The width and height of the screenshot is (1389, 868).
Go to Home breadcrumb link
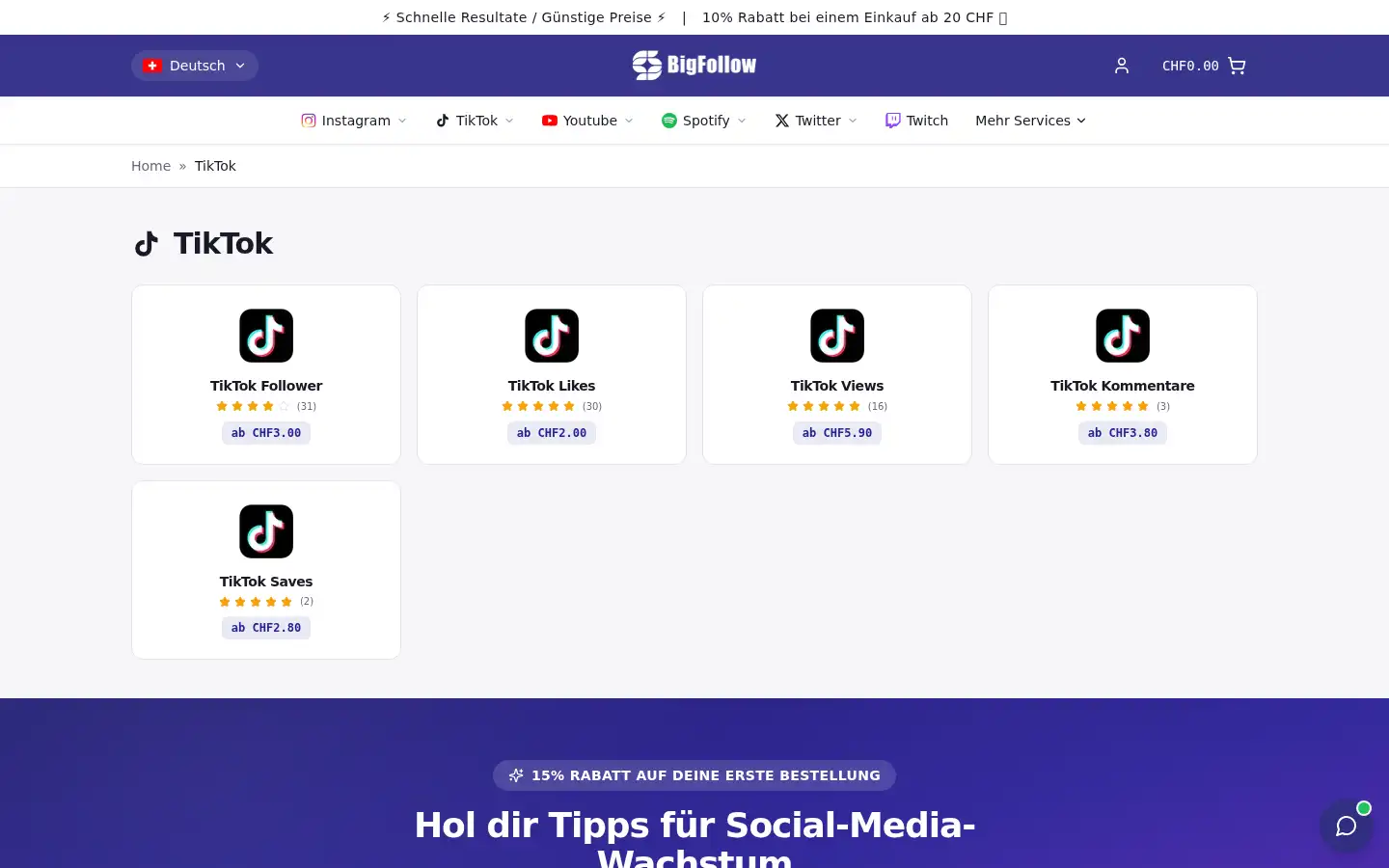pyautogui.click(x=150, y=166)
